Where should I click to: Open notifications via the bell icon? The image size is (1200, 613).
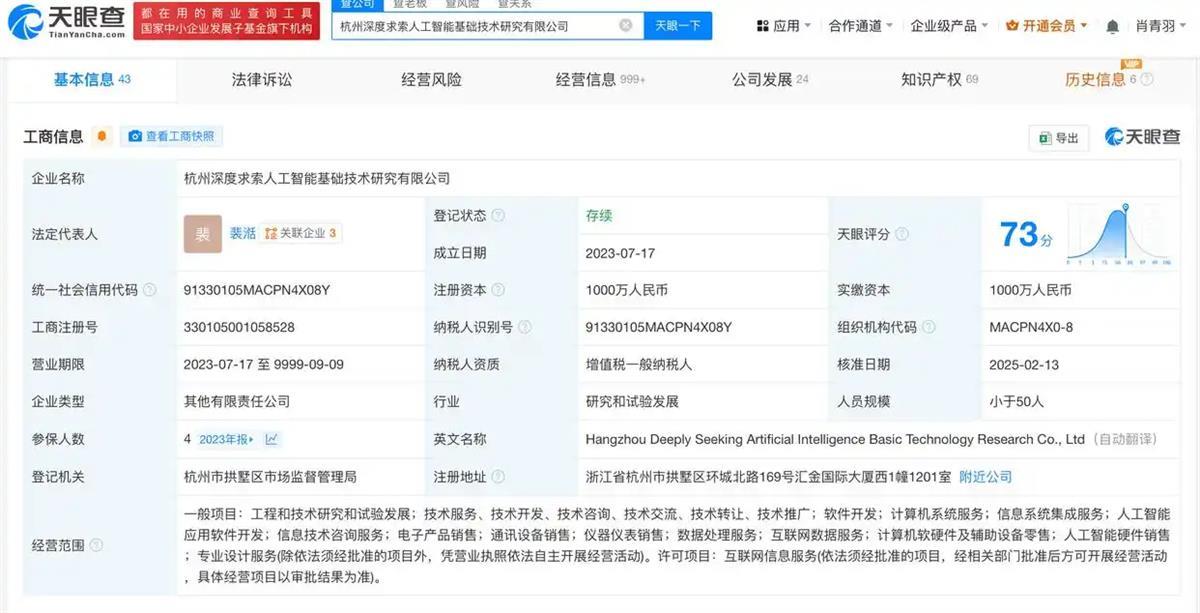1112,25
